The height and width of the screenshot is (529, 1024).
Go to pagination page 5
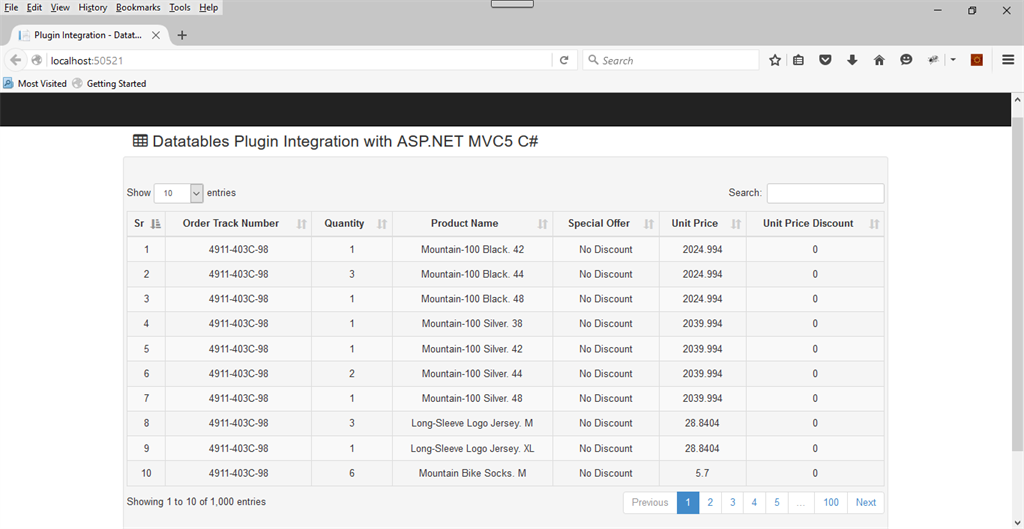pos(777,502)
